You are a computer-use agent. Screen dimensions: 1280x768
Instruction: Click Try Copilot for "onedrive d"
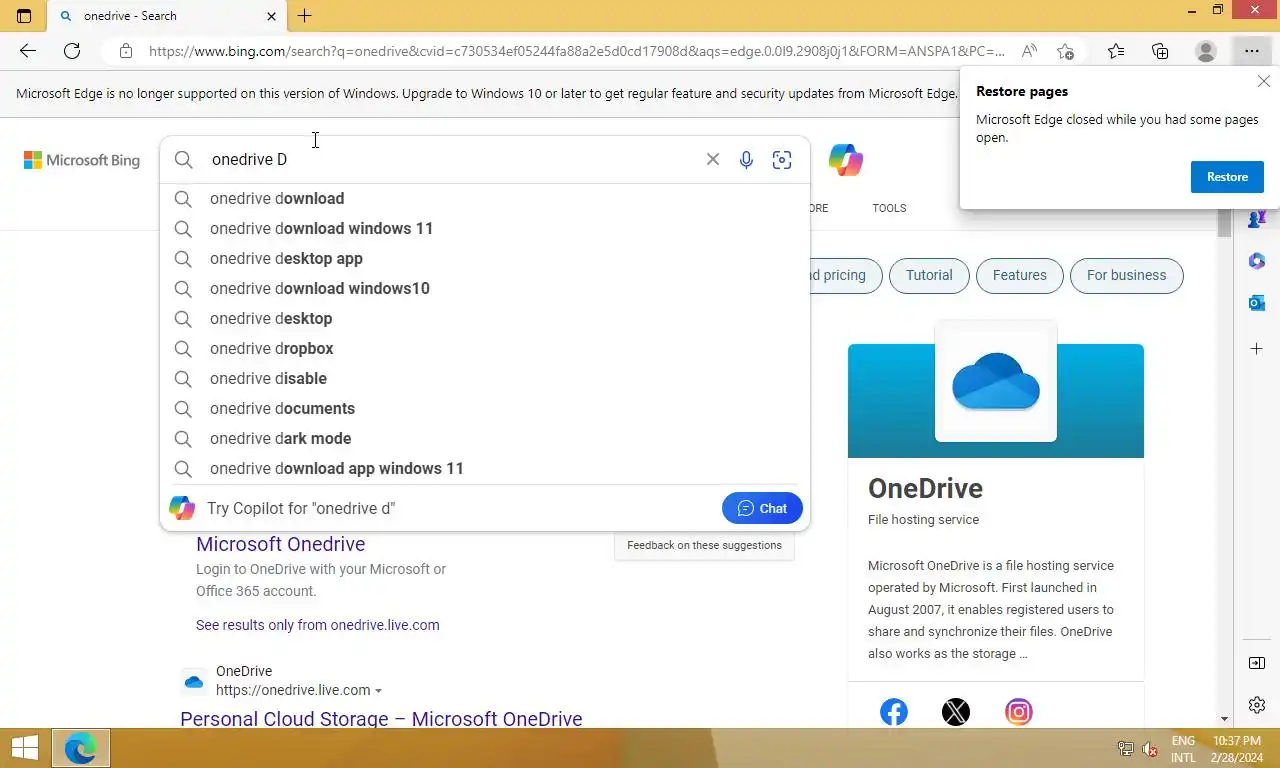(x=301, y=508)
